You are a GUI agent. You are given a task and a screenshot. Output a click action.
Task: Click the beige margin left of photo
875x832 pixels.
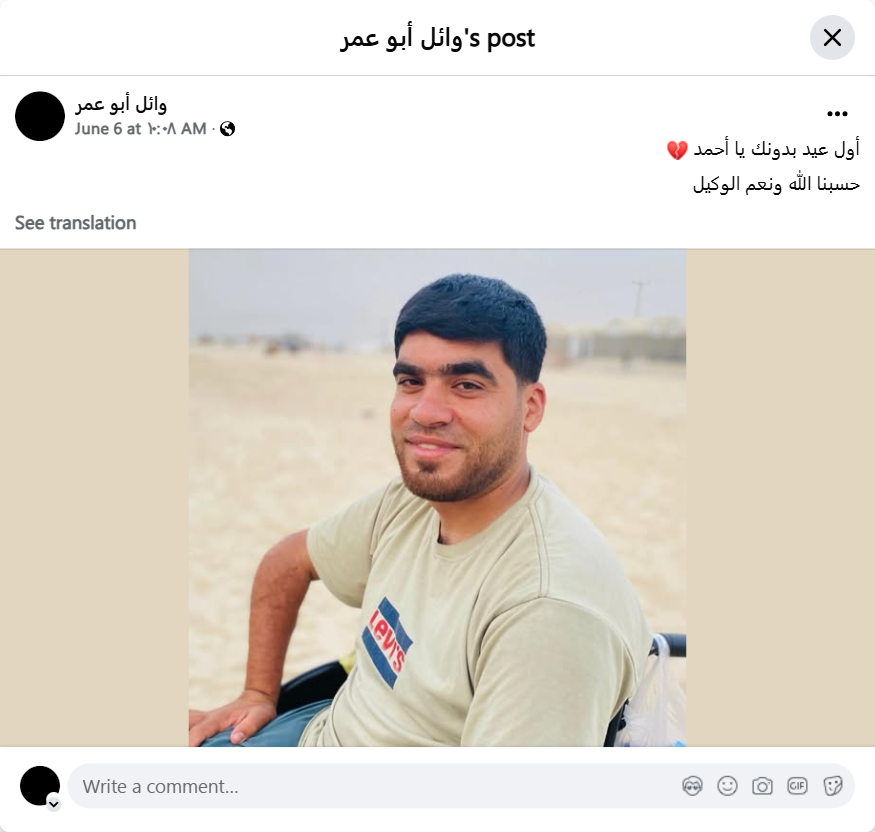click(94, 498)
